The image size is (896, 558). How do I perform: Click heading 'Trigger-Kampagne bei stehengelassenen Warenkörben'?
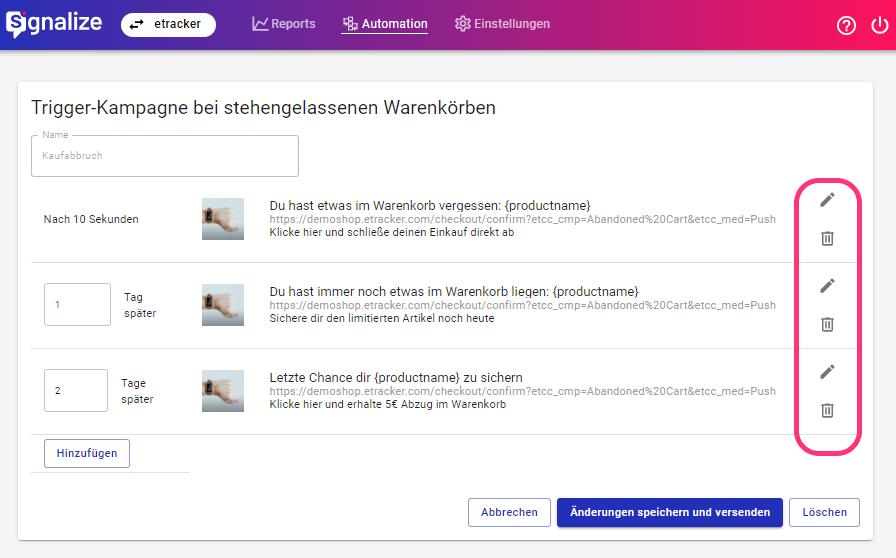coord(263,107)
